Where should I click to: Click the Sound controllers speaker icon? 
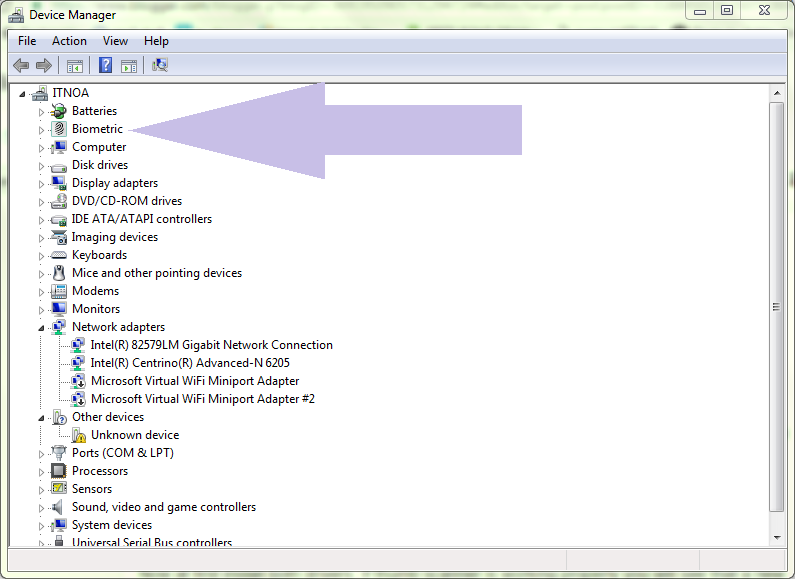point(59,507)
